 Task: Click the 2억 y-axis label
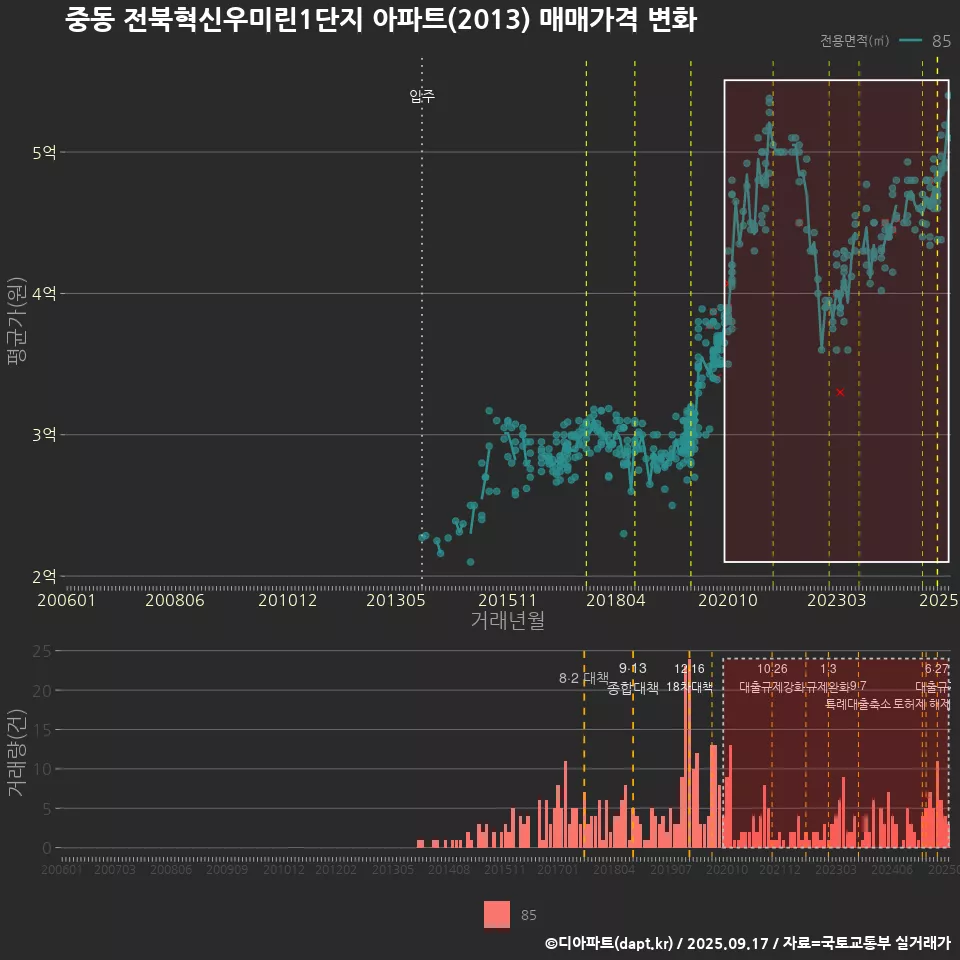(44, 576)
